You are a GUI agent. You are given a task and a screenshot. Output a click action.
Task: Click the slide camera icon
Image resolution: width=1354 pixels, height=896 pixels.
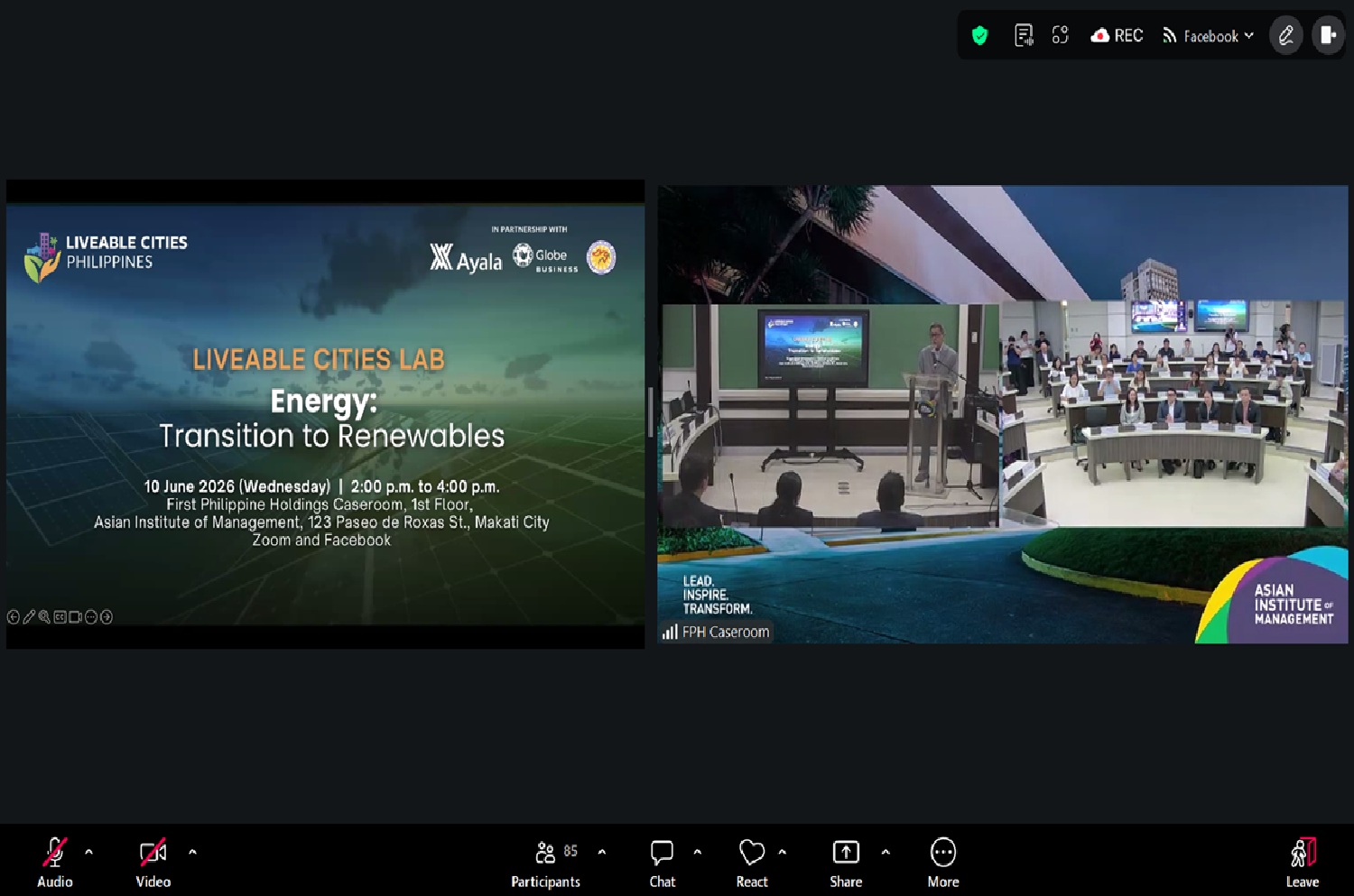coord(75,617)
